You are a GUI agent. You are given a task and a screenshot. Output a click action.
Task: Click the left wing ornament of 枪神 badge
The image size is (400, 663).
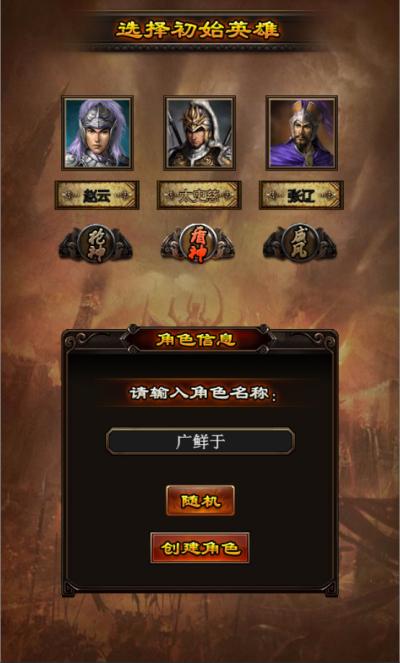(68, 249)
